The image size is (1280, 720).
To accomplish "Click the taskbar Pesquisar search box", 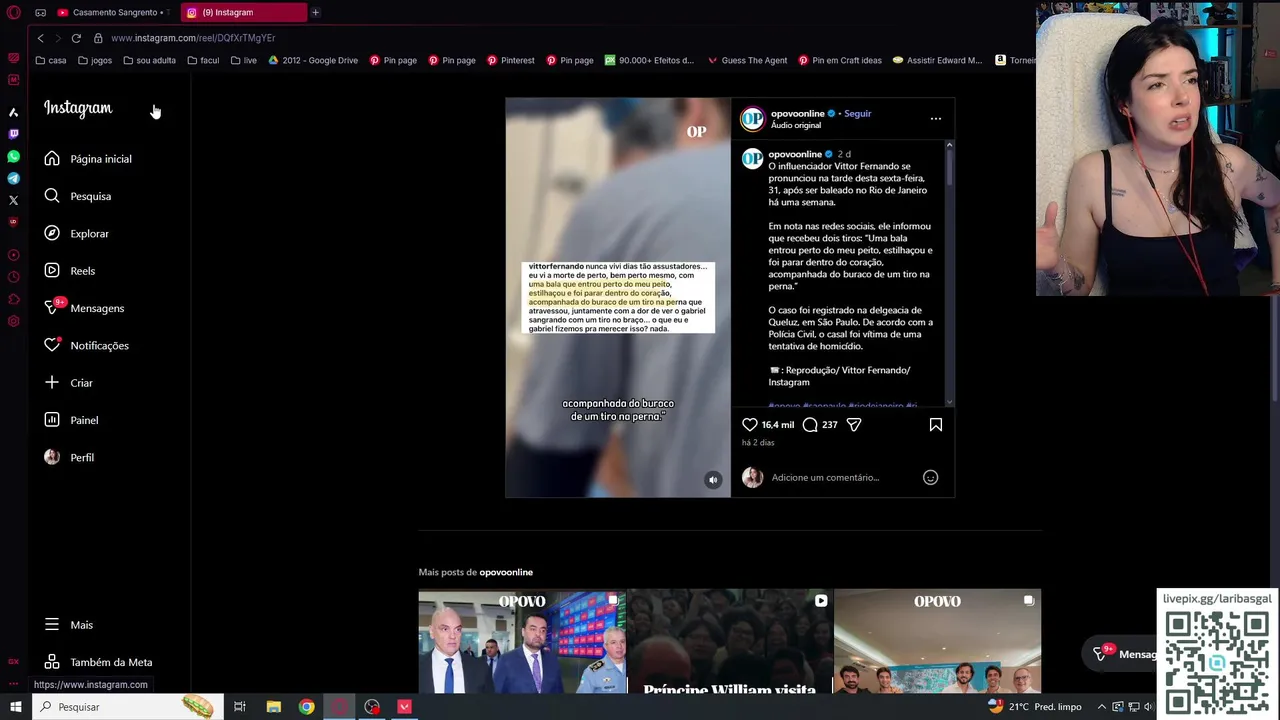I will pyautogui.click(x=129, y=707).
